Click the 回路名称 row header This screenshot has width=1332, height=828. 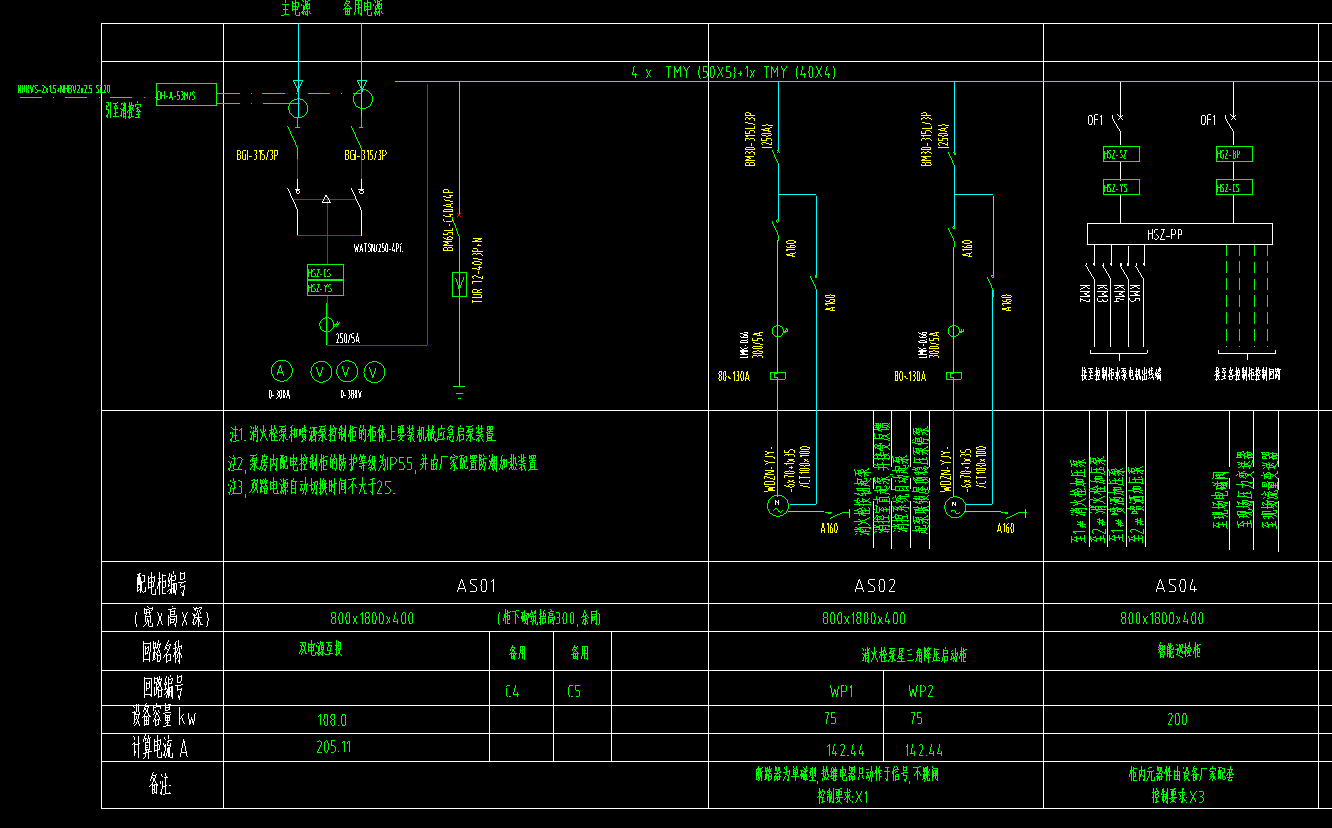click(162, 653)
